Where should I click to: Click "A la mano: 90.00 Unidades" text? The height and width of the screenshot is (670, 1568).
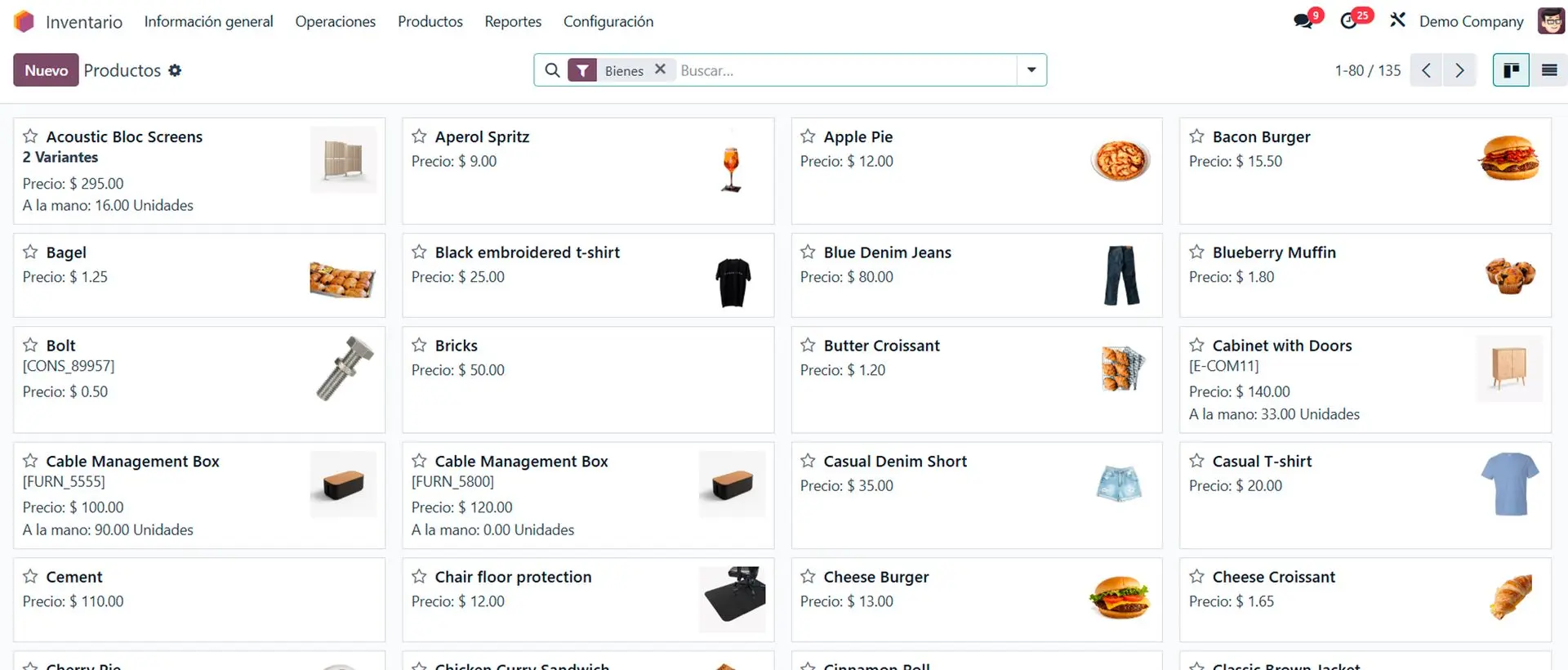click(x=108, y=530)
